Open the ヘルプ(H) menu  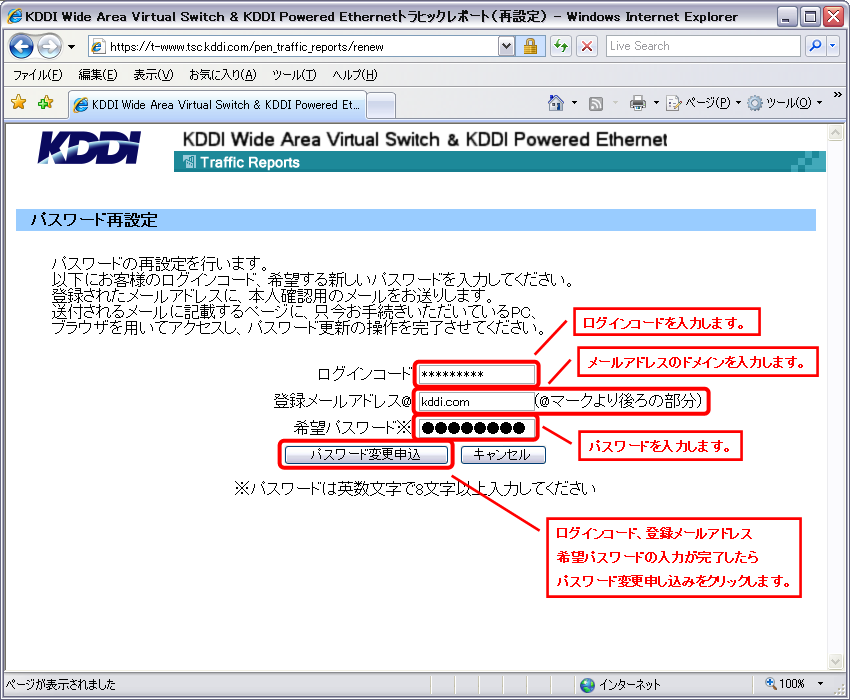355,75
